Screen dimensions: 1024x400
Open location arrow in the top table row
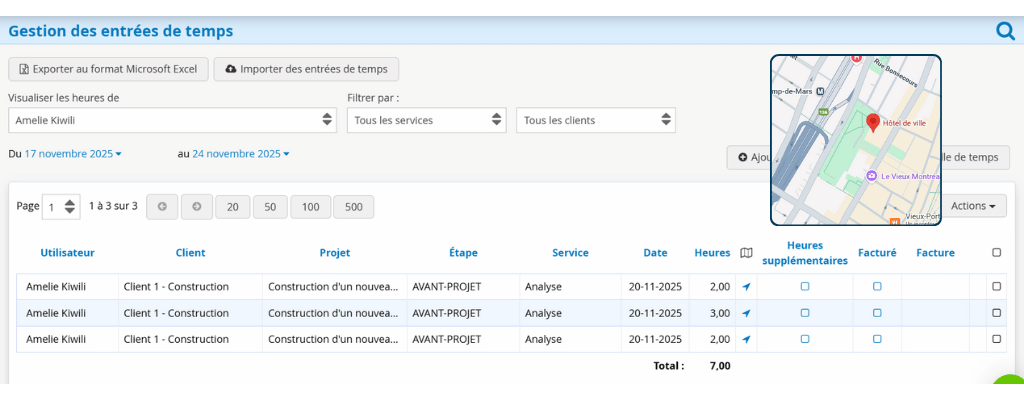point(746,286)
